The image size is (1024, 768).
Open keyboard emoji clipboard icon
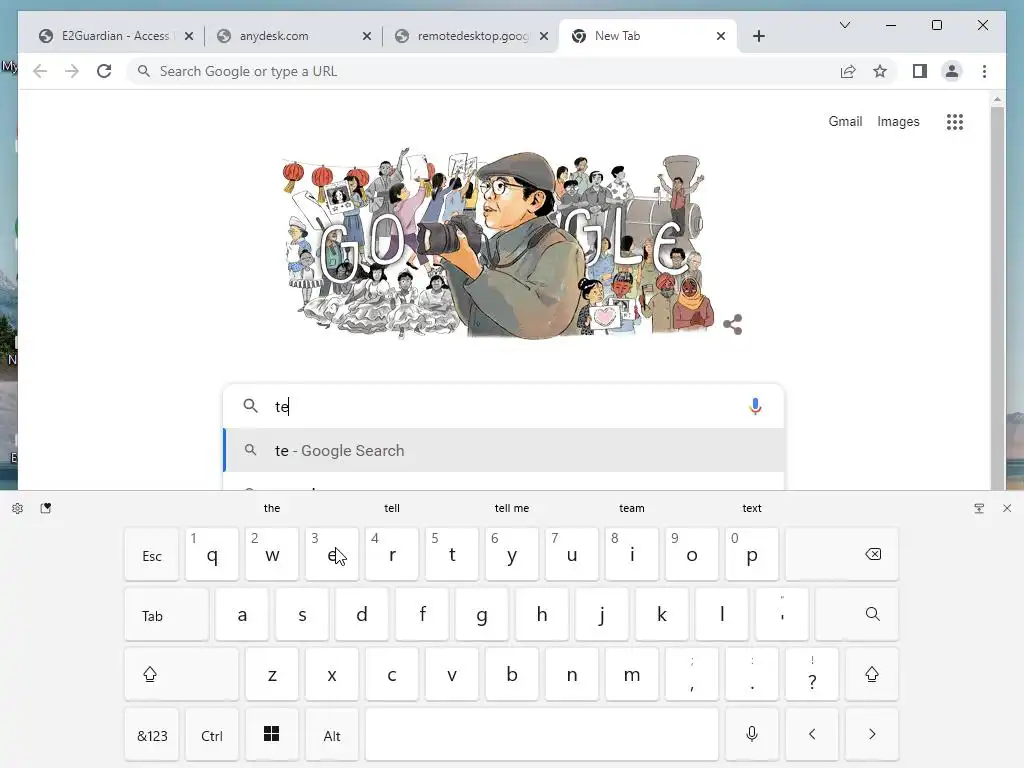click(x=46, y=508)
